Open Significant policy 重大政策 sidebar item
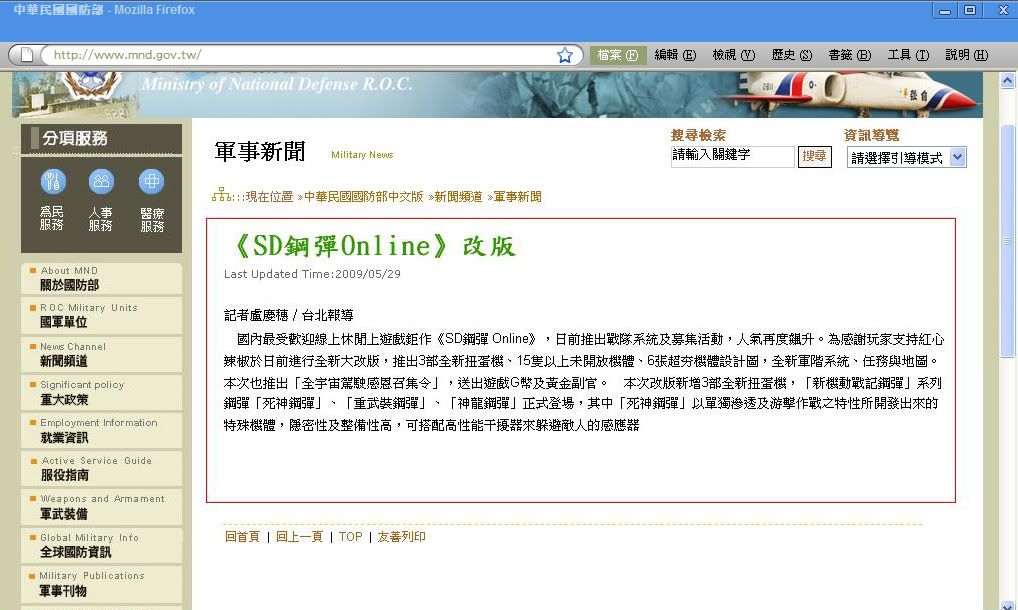This screenshot has width=1018, height=610. [101, 392]
